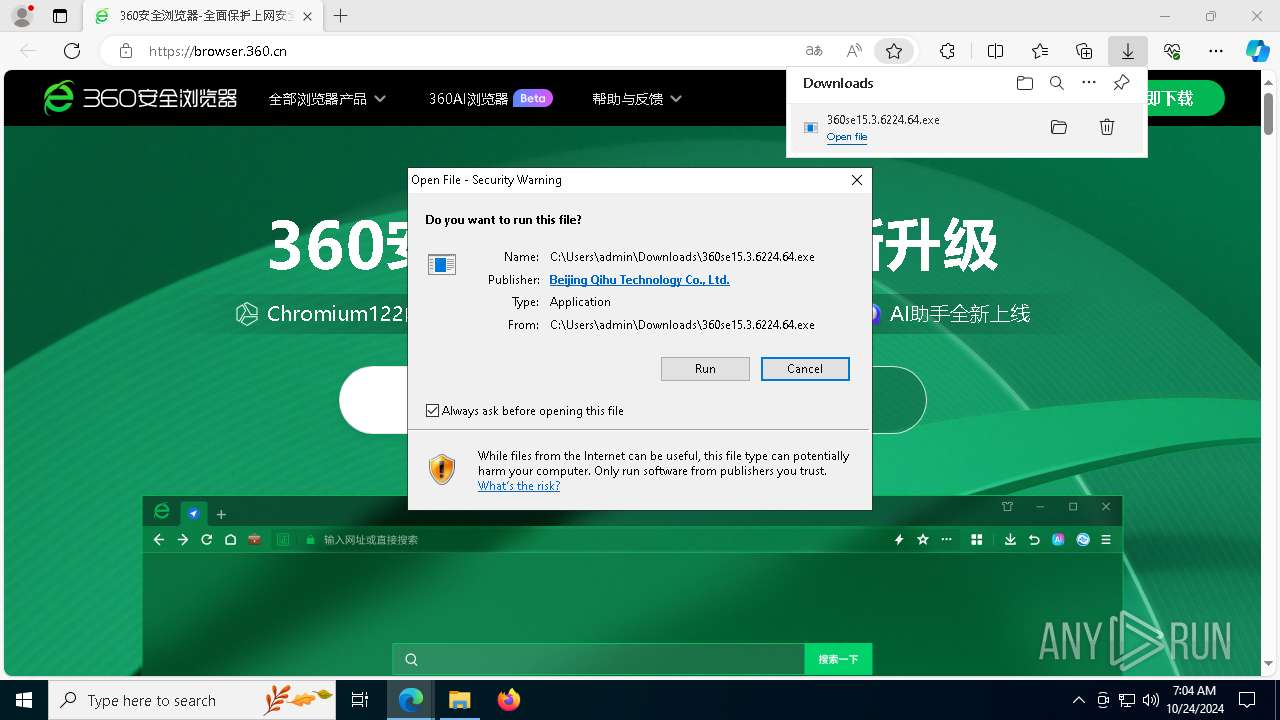Open the What's the risk link
This screenshot has width=1280, height=720.
pyautogui.click(x=518, y=486)
